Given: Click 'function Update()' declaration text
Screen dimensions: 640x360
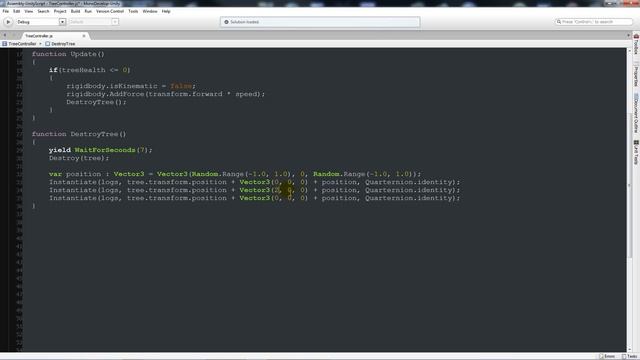Looking at the screenshot, I should (x=68, y=54).
